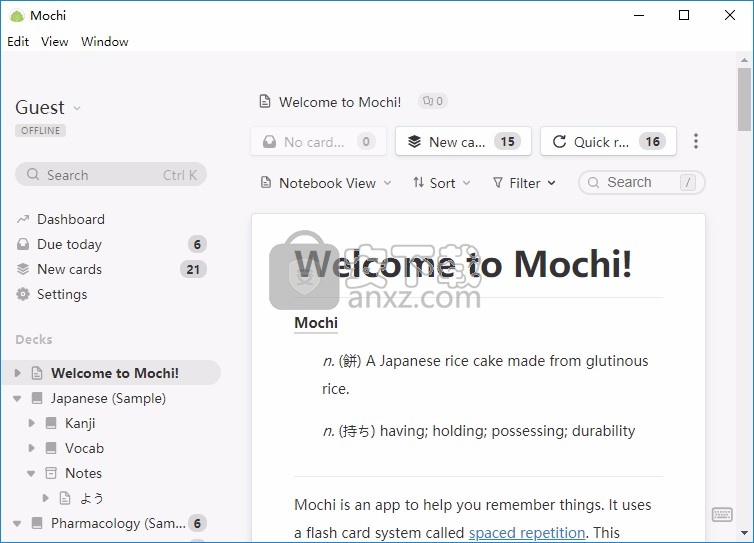
Task: Click the scrollbar up arrow
Action: tap(744, 61)
